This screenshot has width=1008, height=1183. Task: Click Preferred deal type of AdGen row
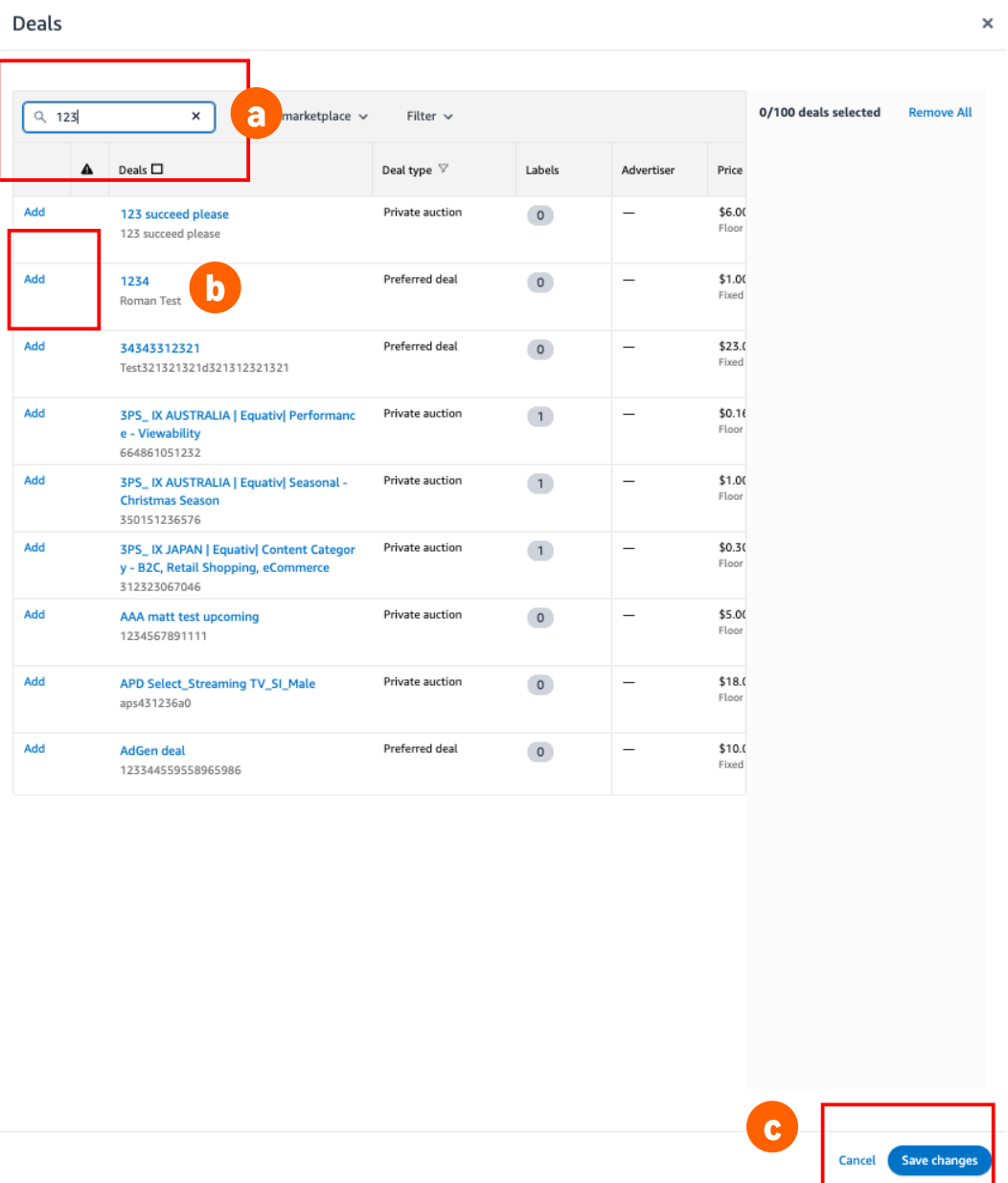point(421,748)
